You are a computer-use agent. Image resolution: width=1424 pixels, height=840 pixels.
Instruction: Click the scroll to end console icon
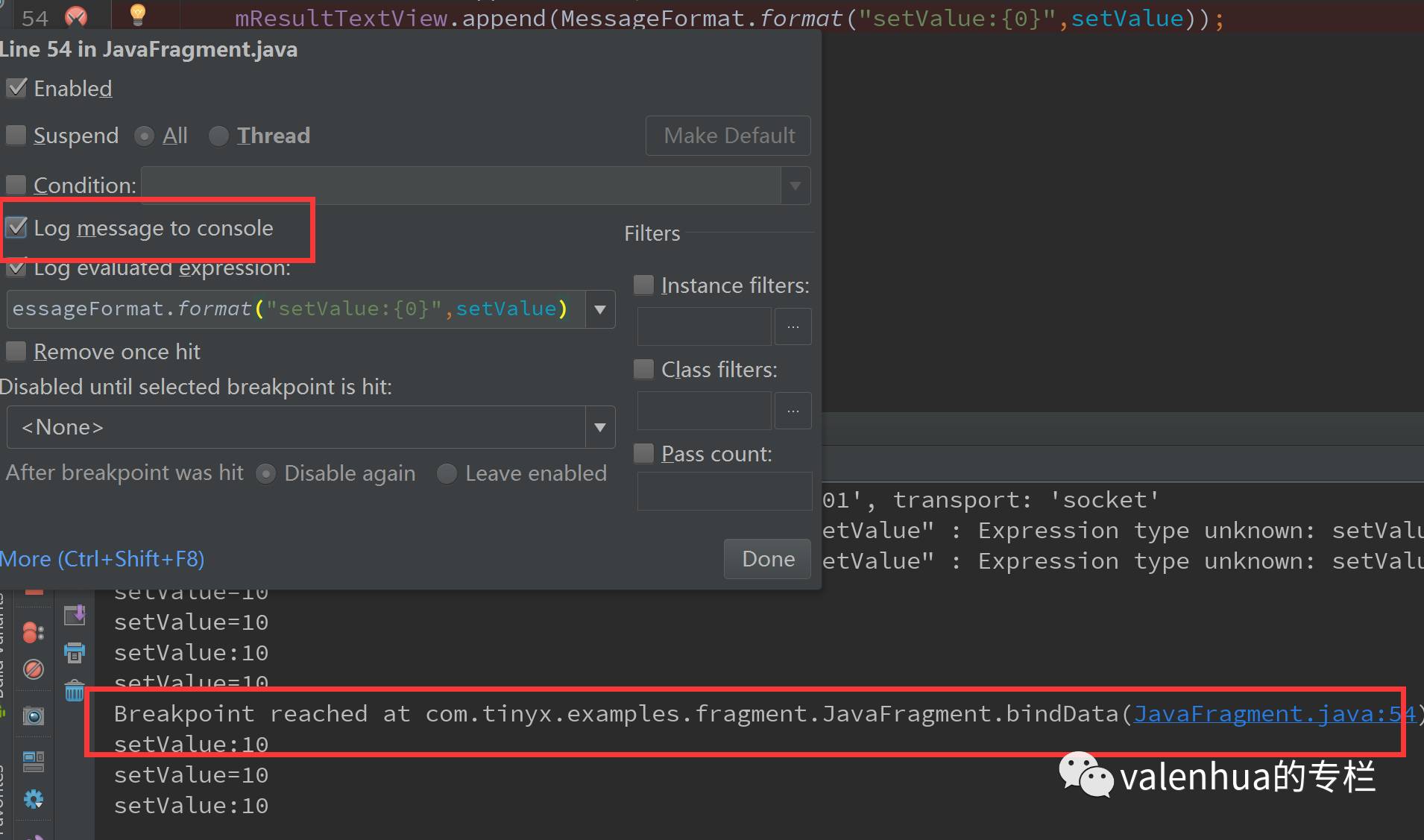tap(75, 615)
